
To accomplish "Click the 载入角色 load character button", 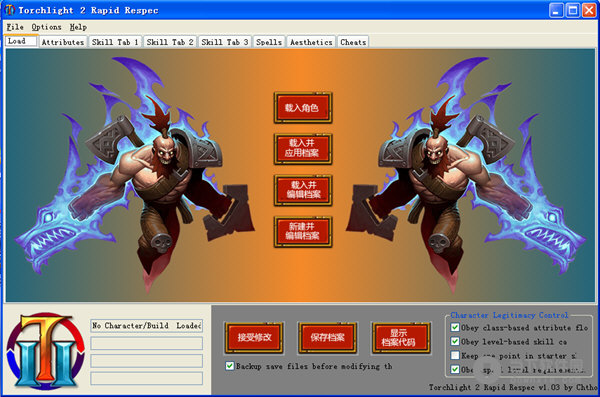I will [303, 108].
